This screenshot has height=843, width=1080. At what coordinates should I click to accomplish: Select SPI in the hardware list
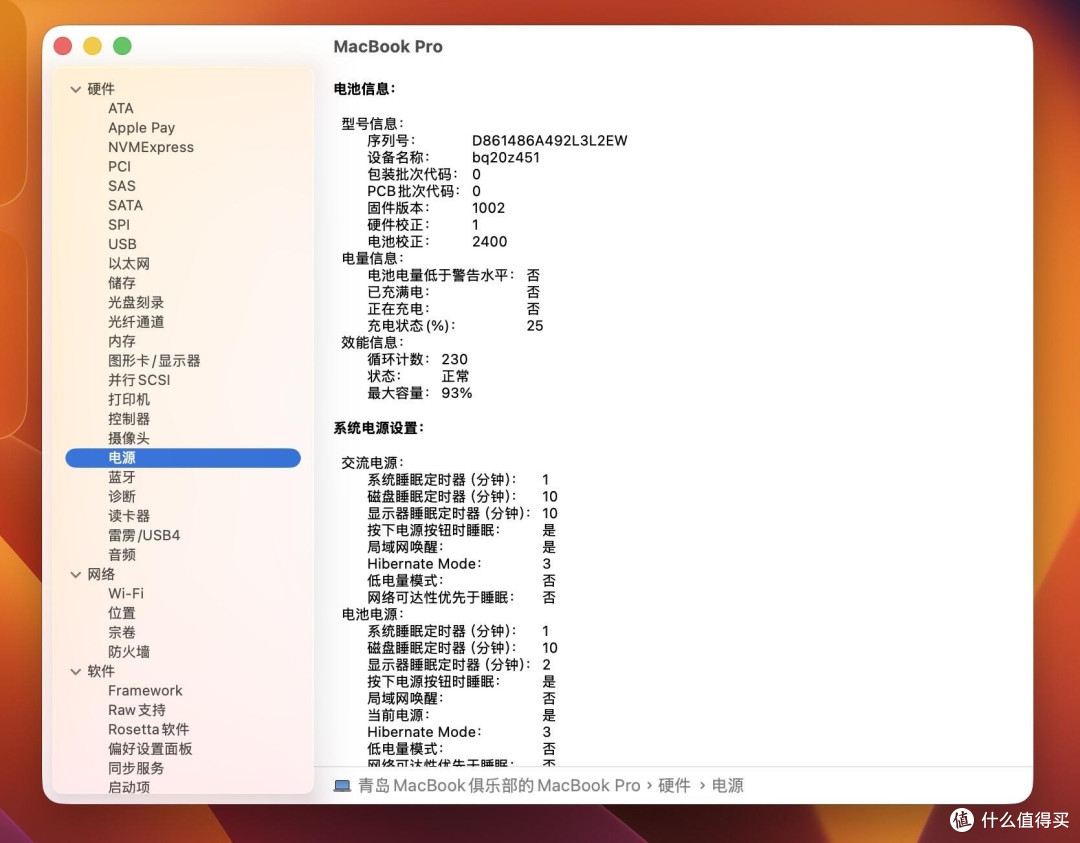pyautogui.click(x=118, y=225)
